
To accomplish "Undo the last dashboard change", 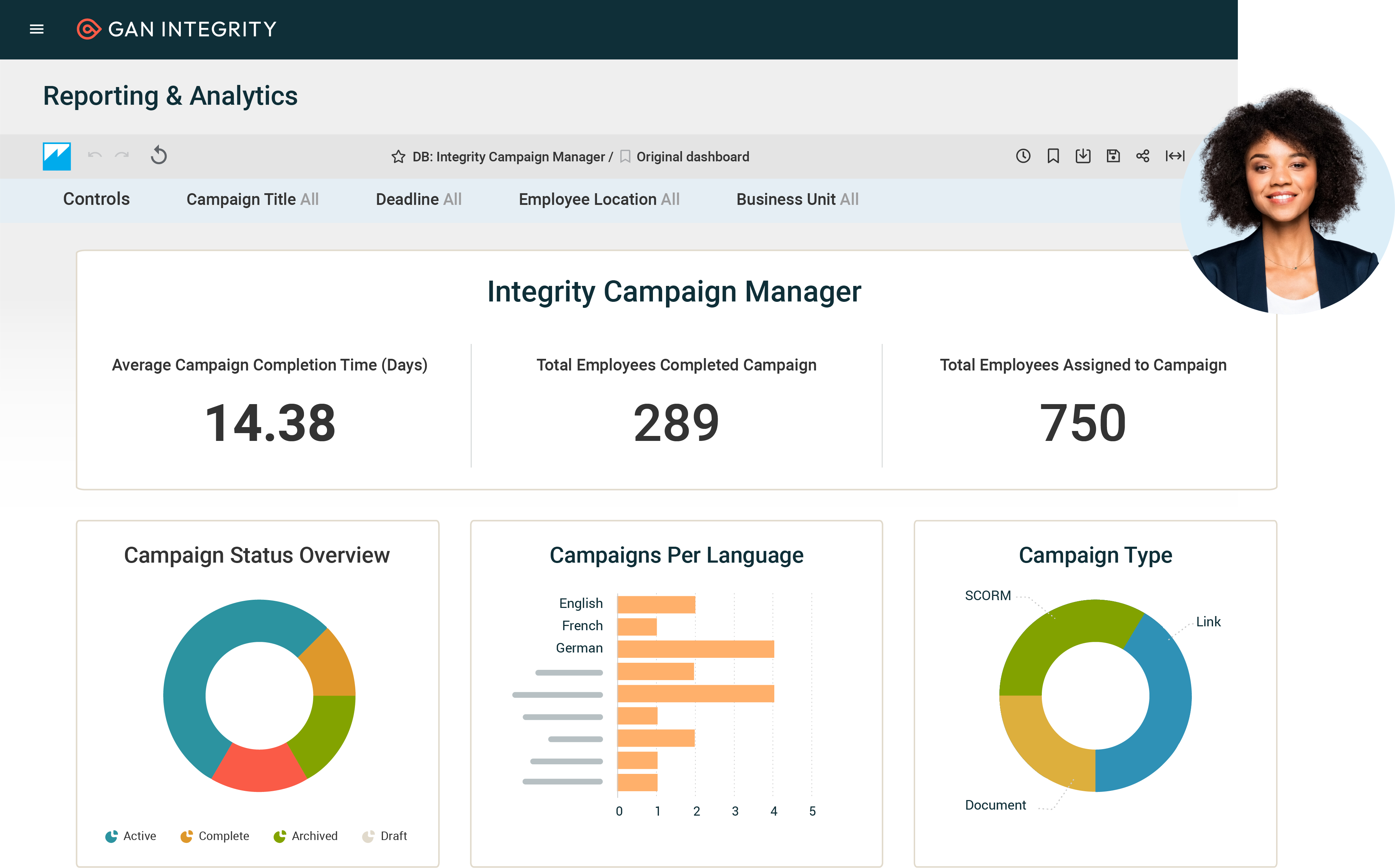I will click(x=95, y=156).
